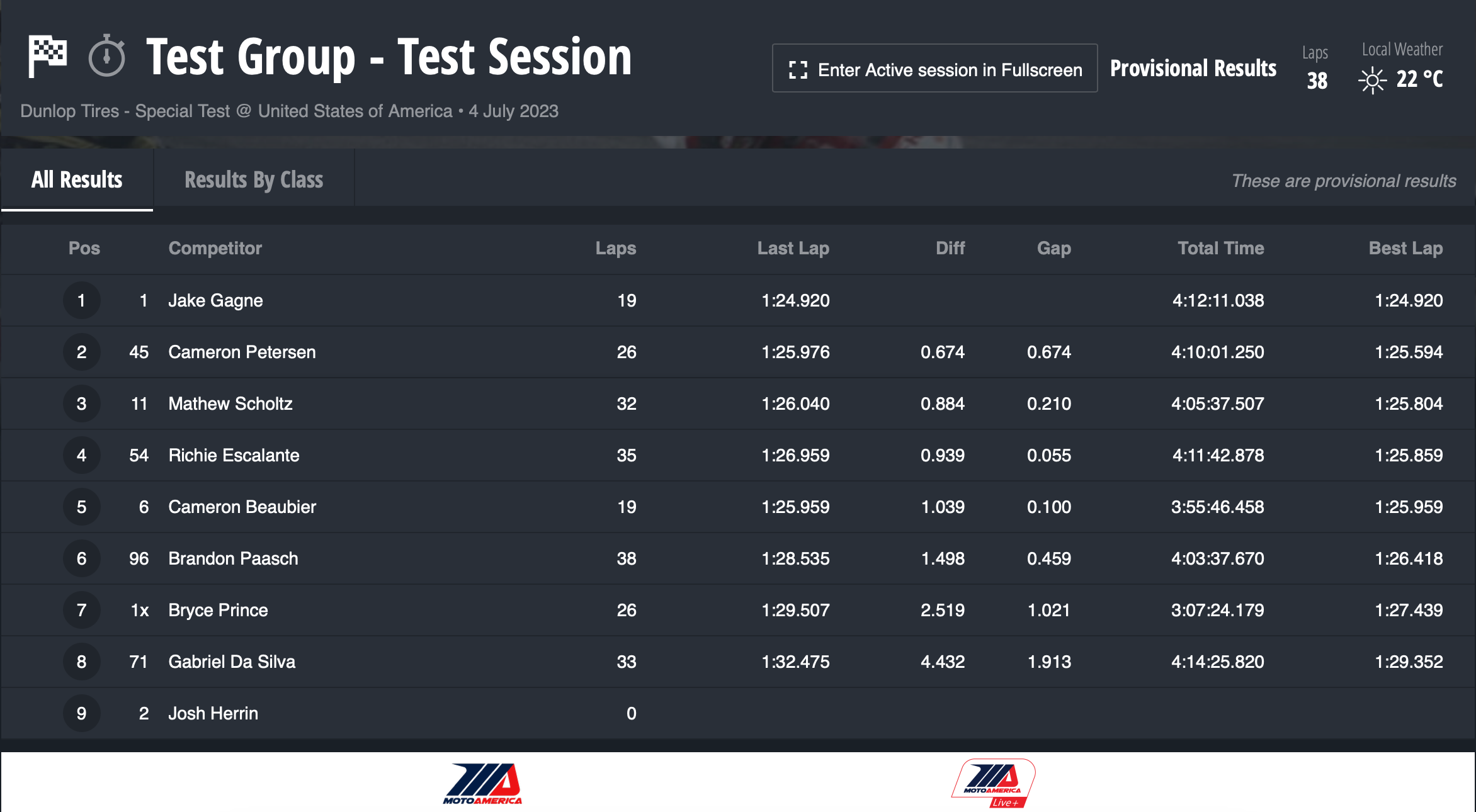The height and width of the screenshot is (812, 1476).
Task: Sort by the Total Time column header
Action: 1220,248
